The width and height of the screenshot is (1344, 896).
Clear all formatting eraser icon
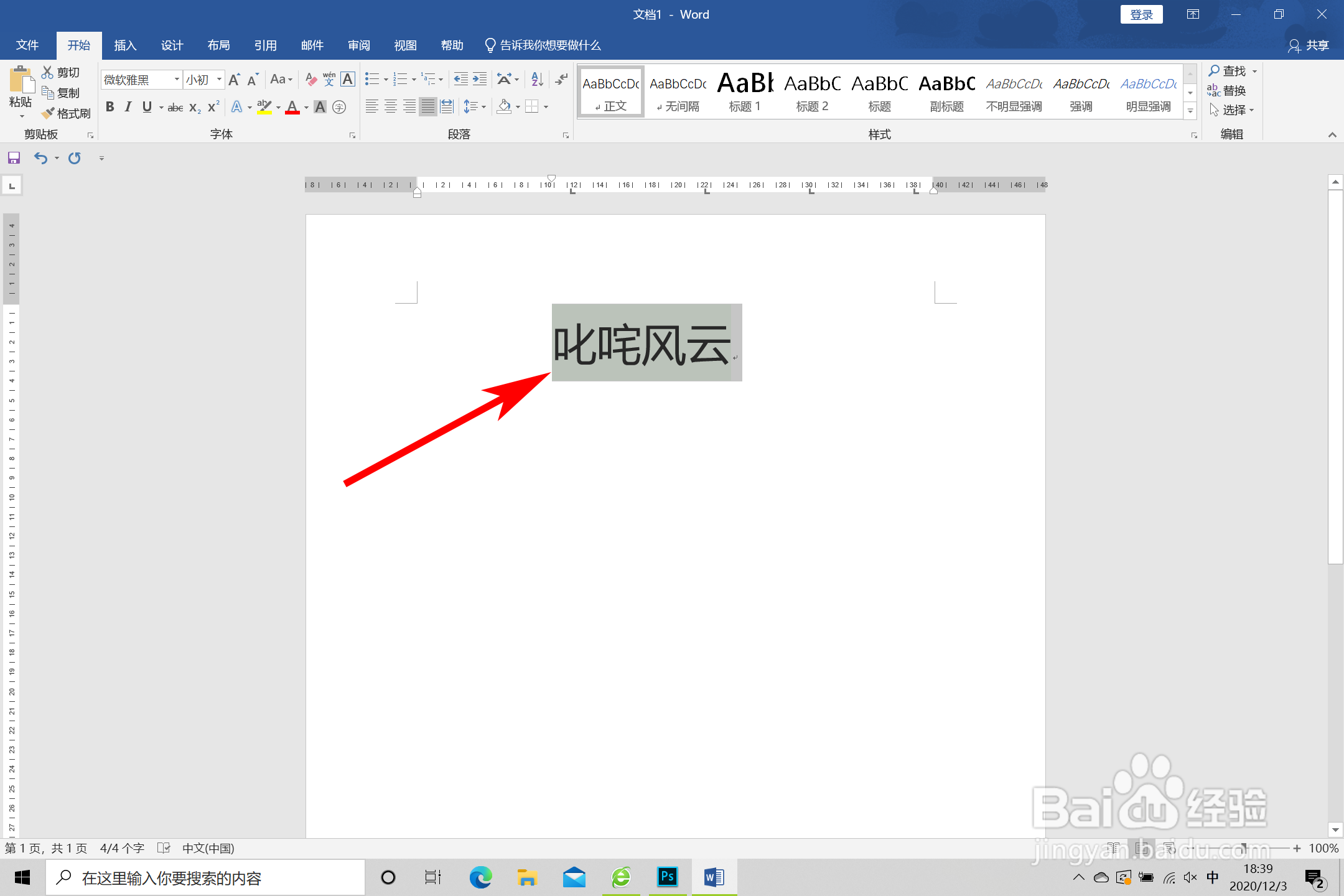pos(311,80)
